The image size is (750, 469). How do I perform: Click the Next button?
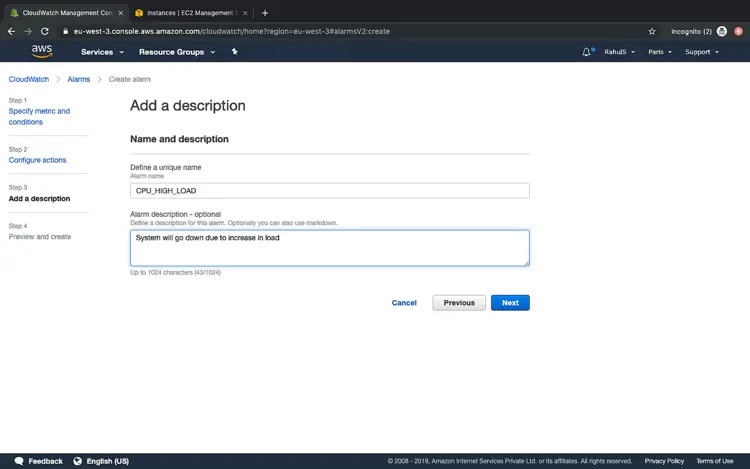(x=510, y=302)
